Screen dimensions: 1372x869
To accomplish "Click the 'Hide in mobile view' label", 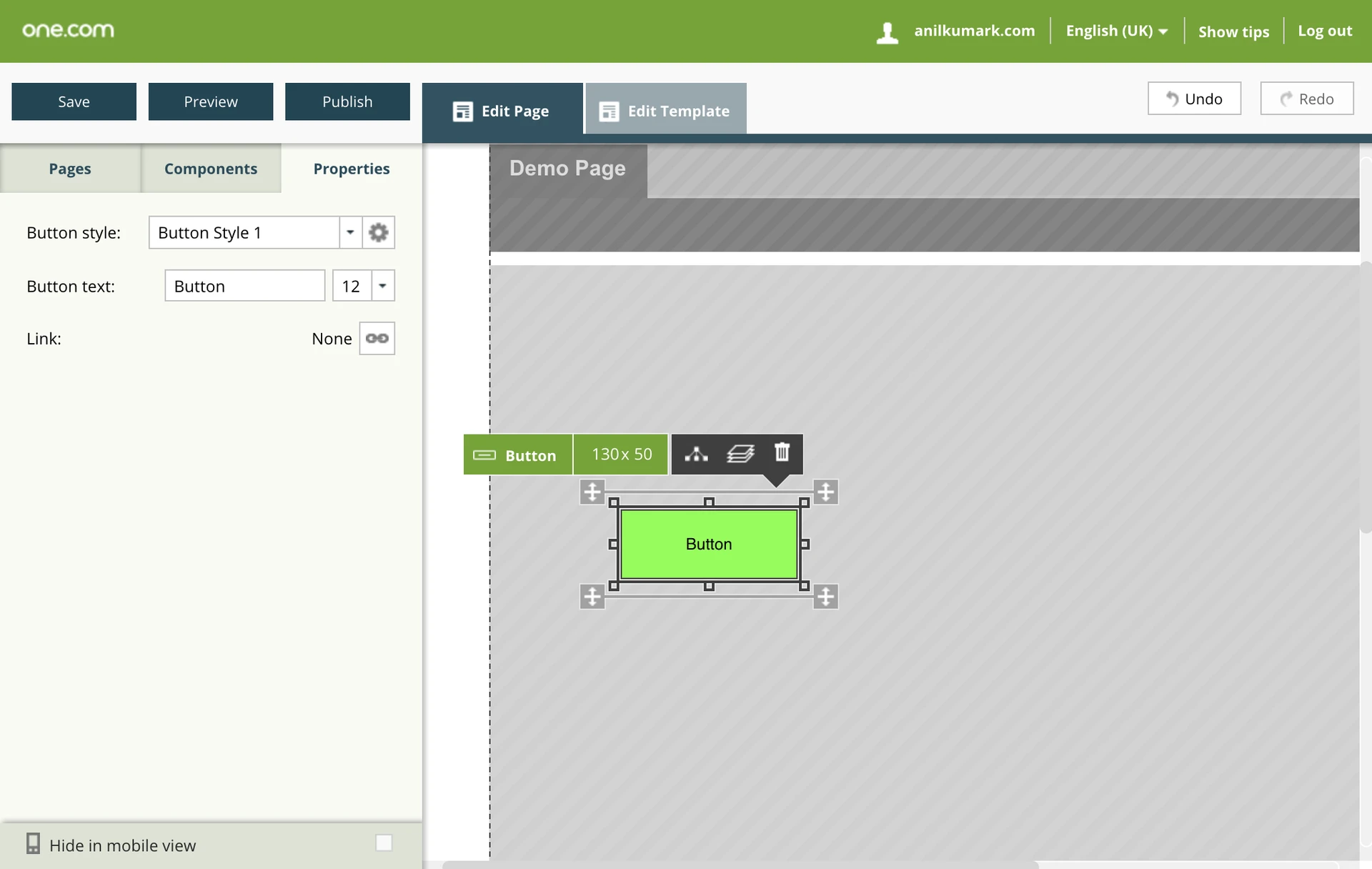I will tap(123, 845).
